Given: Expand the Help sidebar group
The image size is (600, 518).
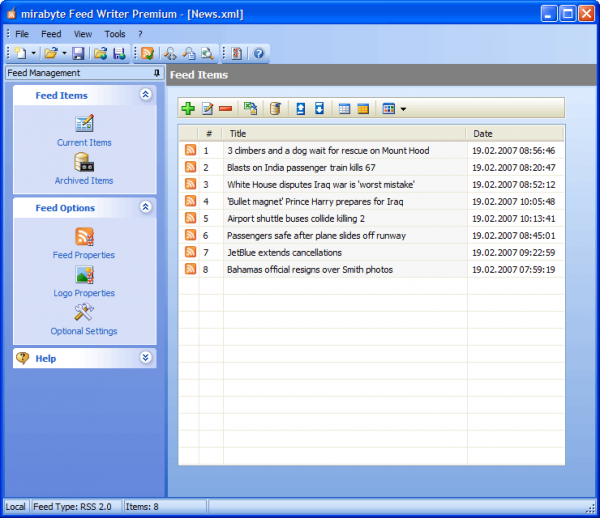Looking at the screenshot, I should point(145,358).
